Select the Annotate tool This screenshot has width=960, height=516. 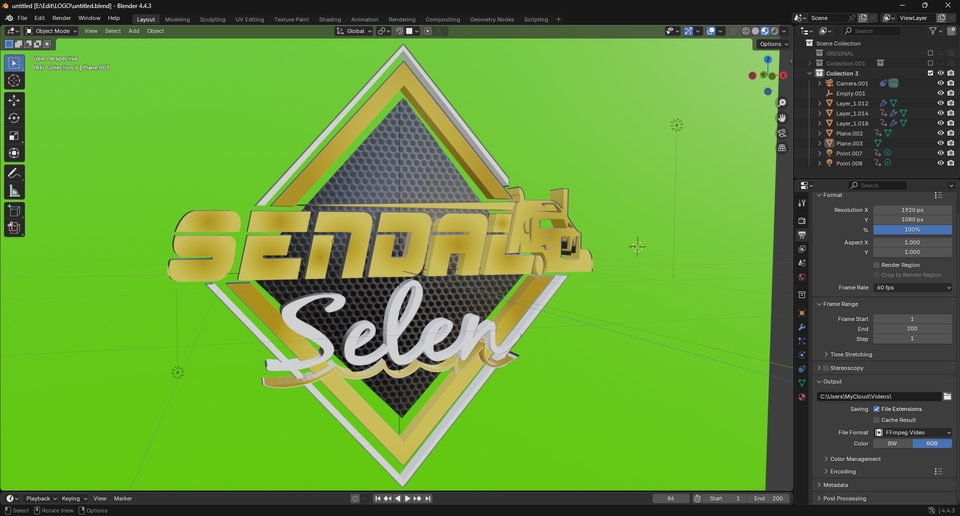tap(14, 174)
